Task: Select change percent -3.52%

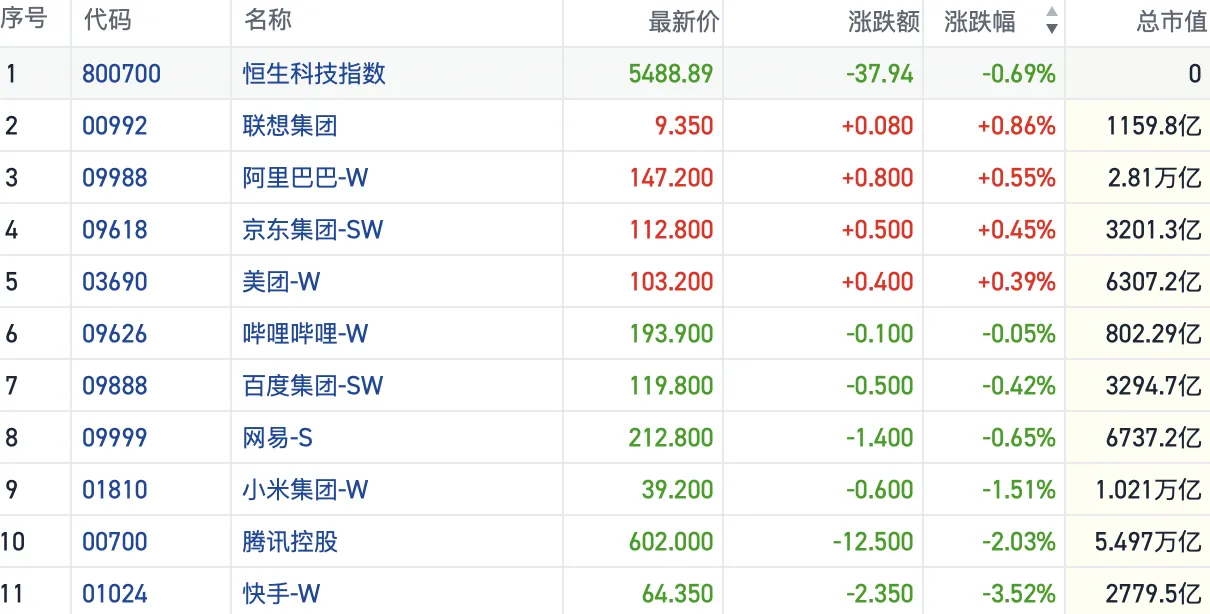Action: pyautogui.click(x=1017, y=594)
